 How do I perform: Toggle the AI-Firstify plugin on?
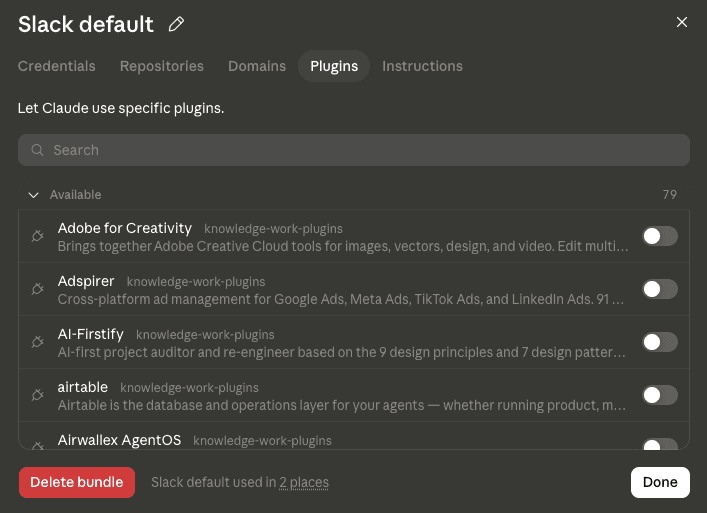660,342
